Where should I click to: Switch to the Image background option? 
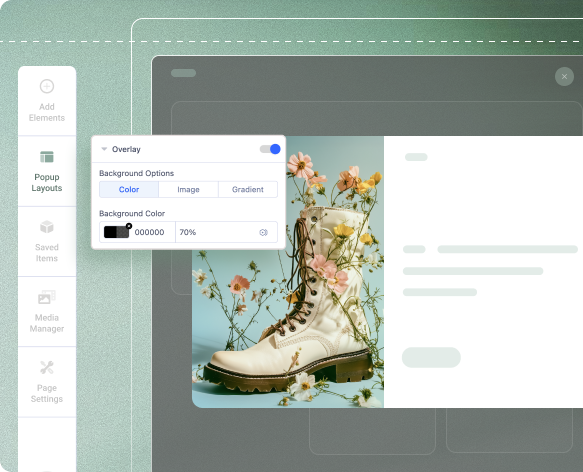click(189, 189)
